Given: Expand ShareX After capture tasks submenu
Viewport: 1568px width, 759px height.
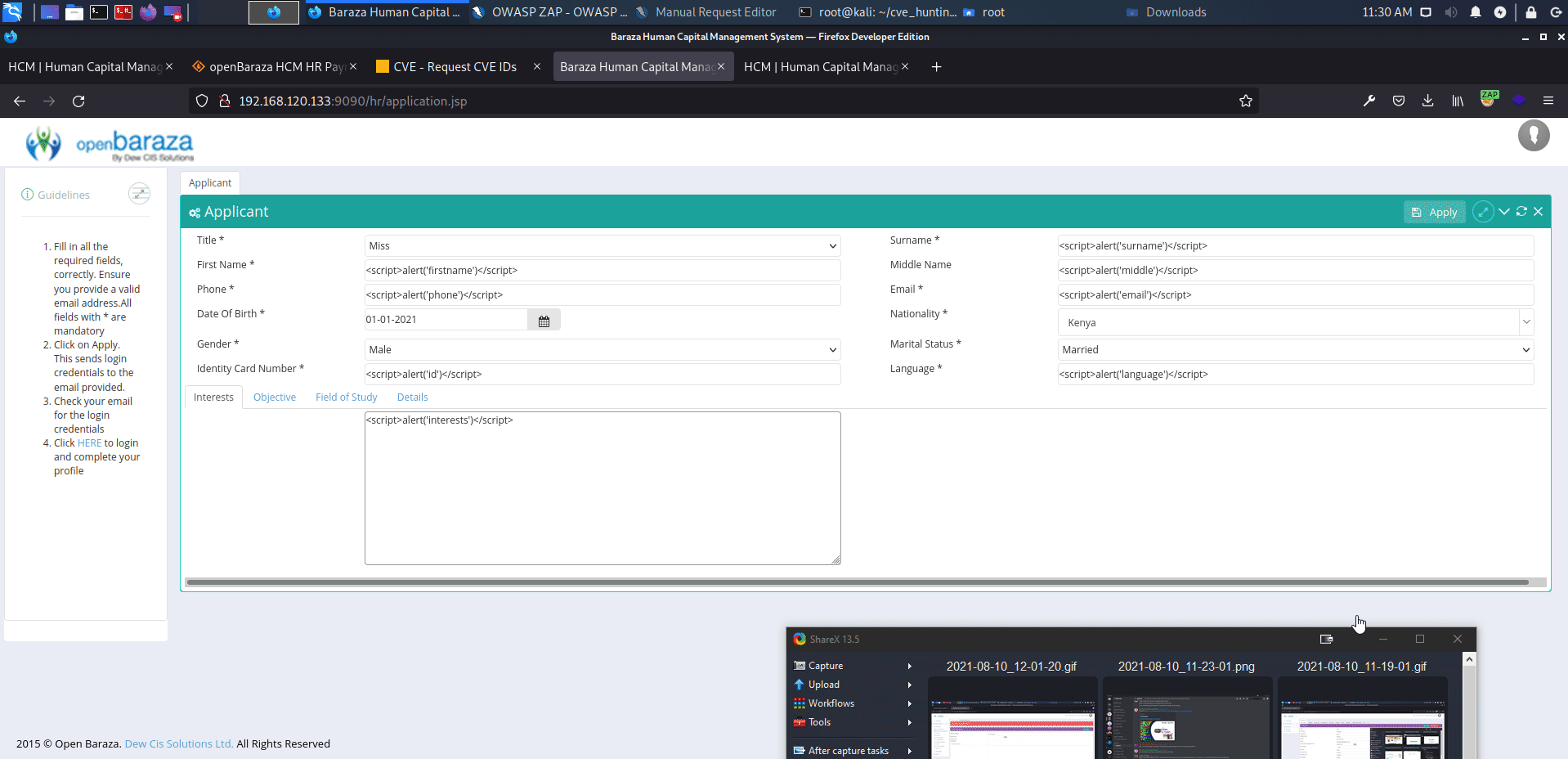Looking at the screenshot, I should 852,751.
